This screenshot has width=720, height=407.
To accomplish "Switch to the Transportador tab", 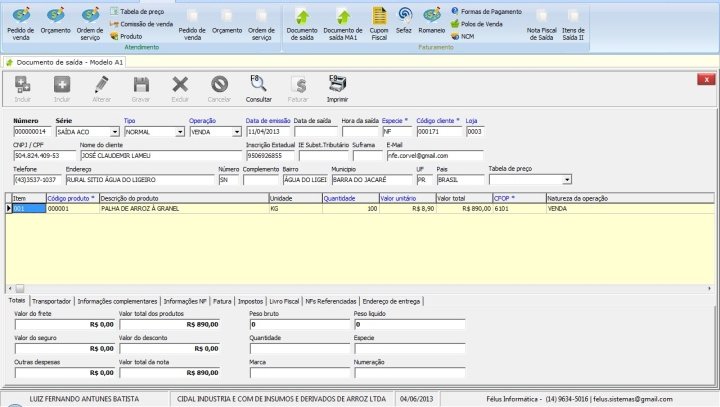I will (51, 301).
